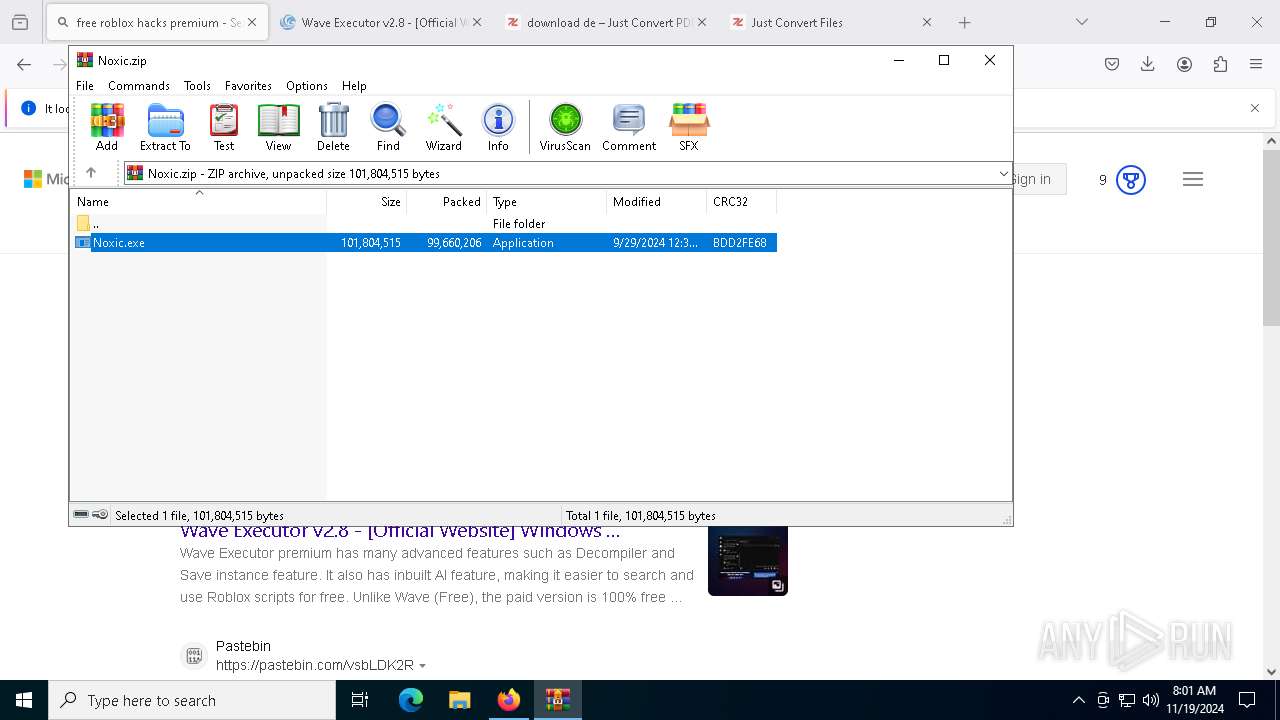Sort by Modified column header

pos(657,202)
